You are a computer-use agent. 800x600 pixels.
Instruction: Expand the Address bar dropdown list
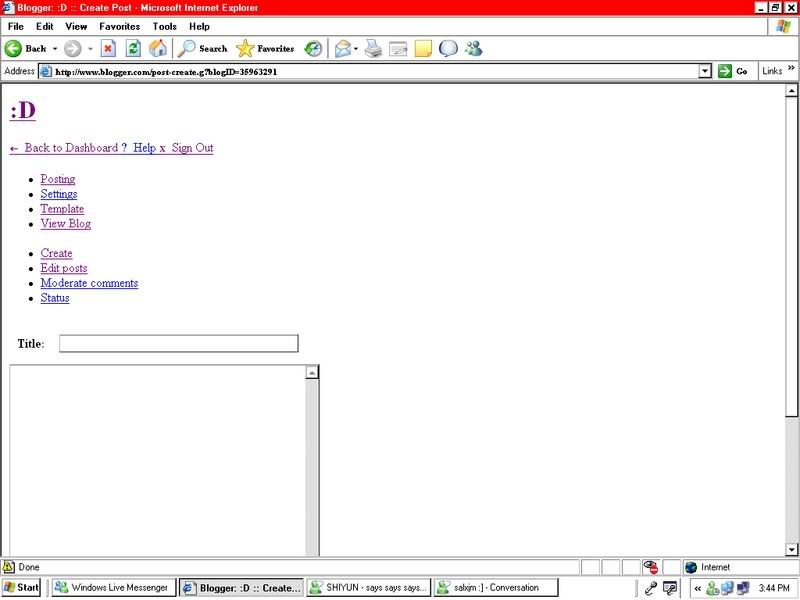704,71
